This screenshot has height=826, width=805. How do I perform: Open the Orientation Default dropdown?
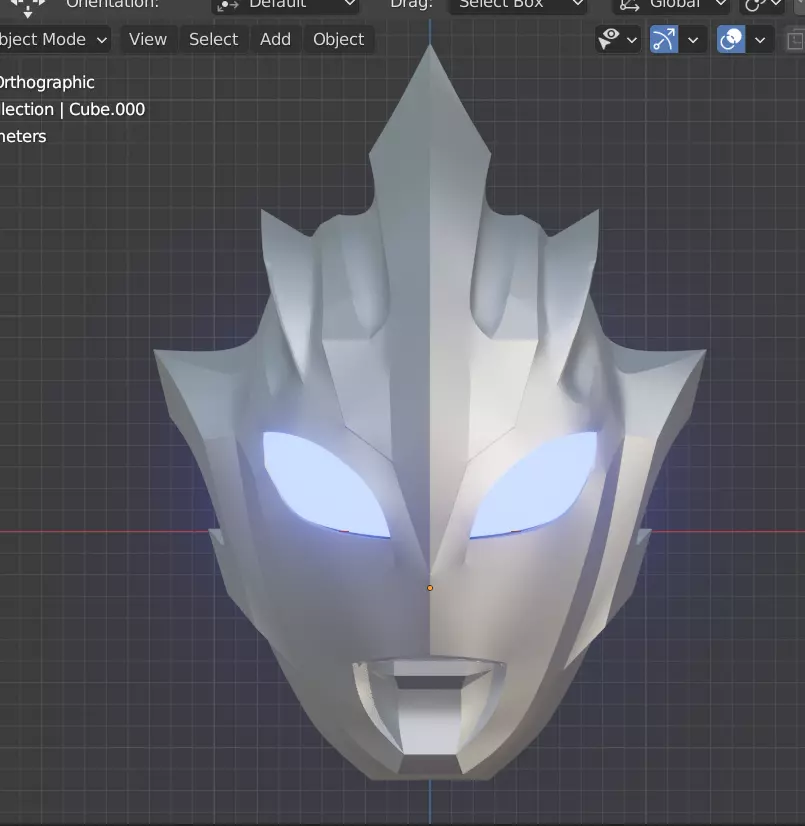286,5
